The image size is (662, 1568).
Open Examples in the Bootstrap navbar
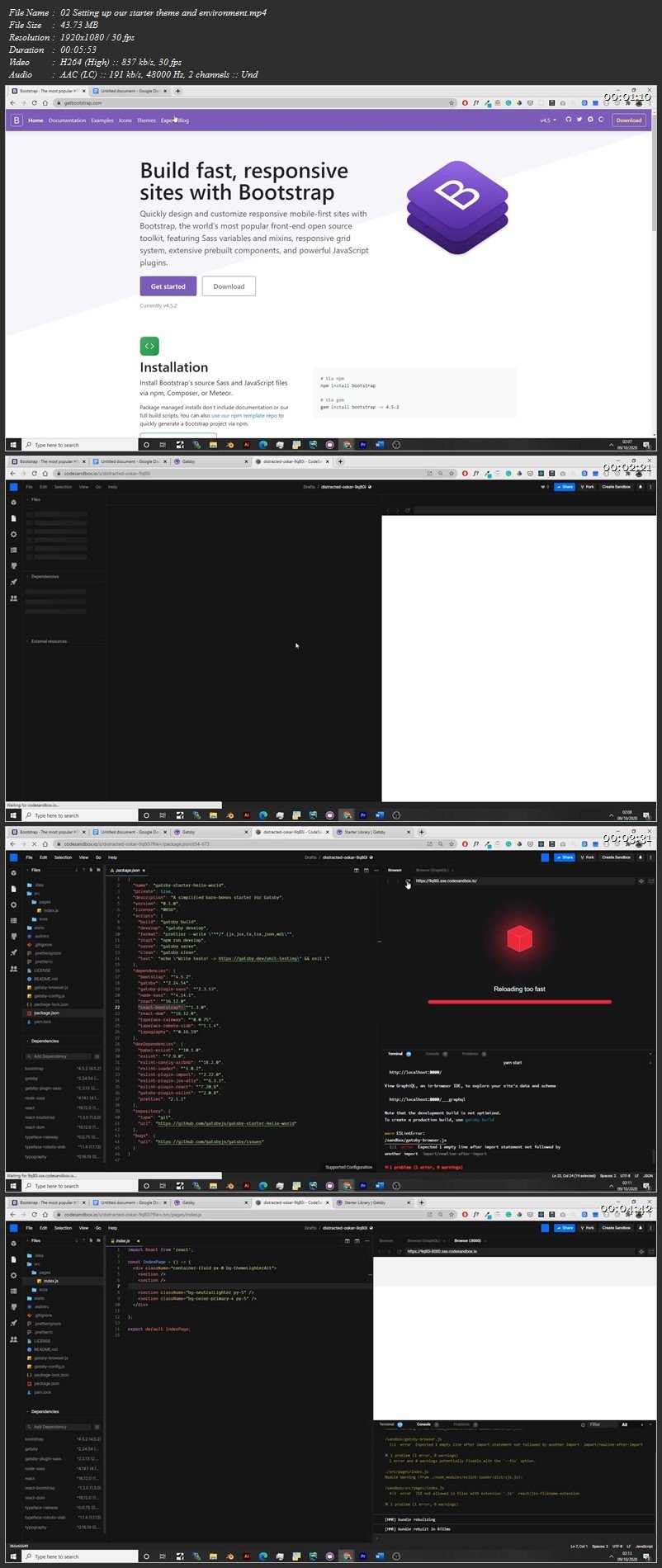point(102,120)
